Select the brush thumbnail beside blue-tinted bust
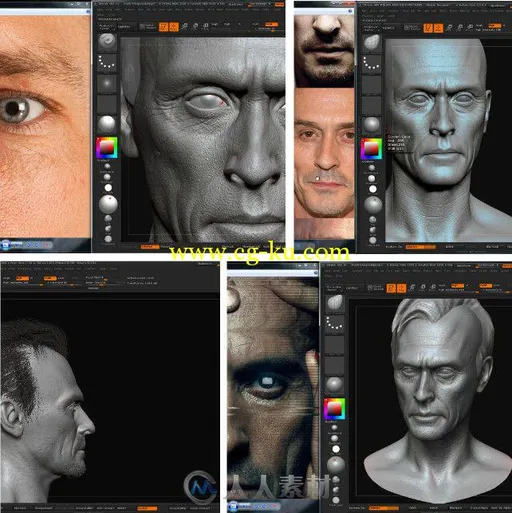 point(371,42)
